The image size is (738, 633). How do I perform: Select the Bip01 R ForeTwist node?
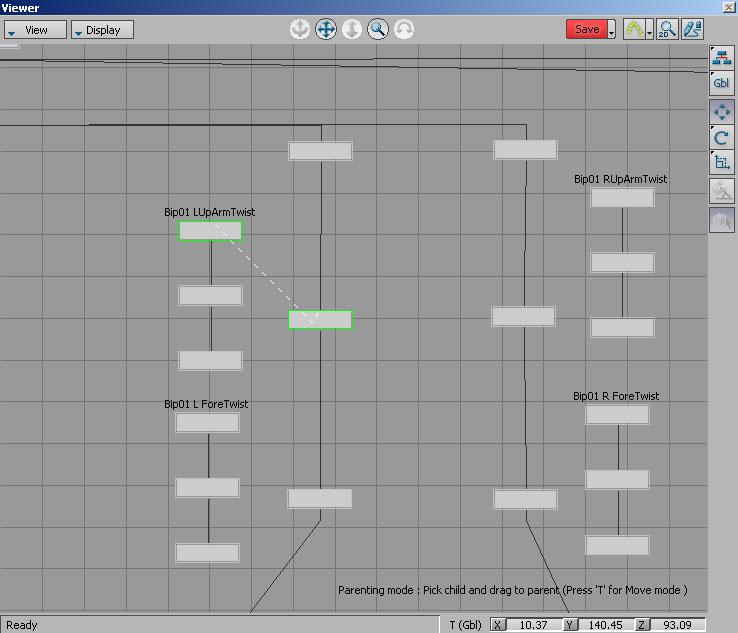click(618, 415)
